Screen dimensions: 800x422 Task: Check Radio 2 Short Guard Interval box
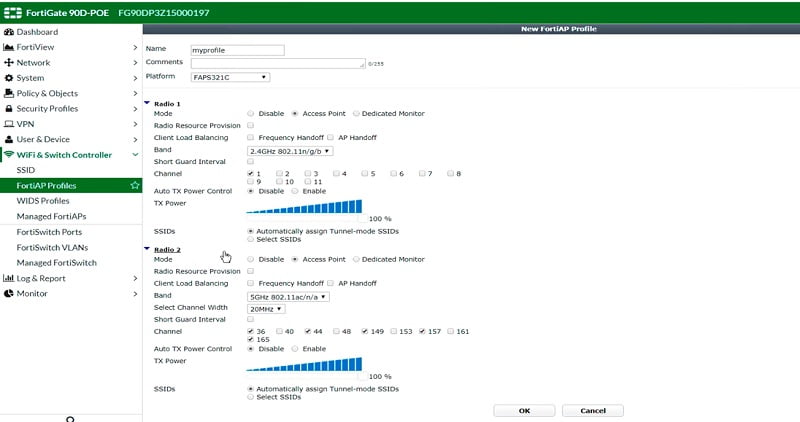pos(251,319)
